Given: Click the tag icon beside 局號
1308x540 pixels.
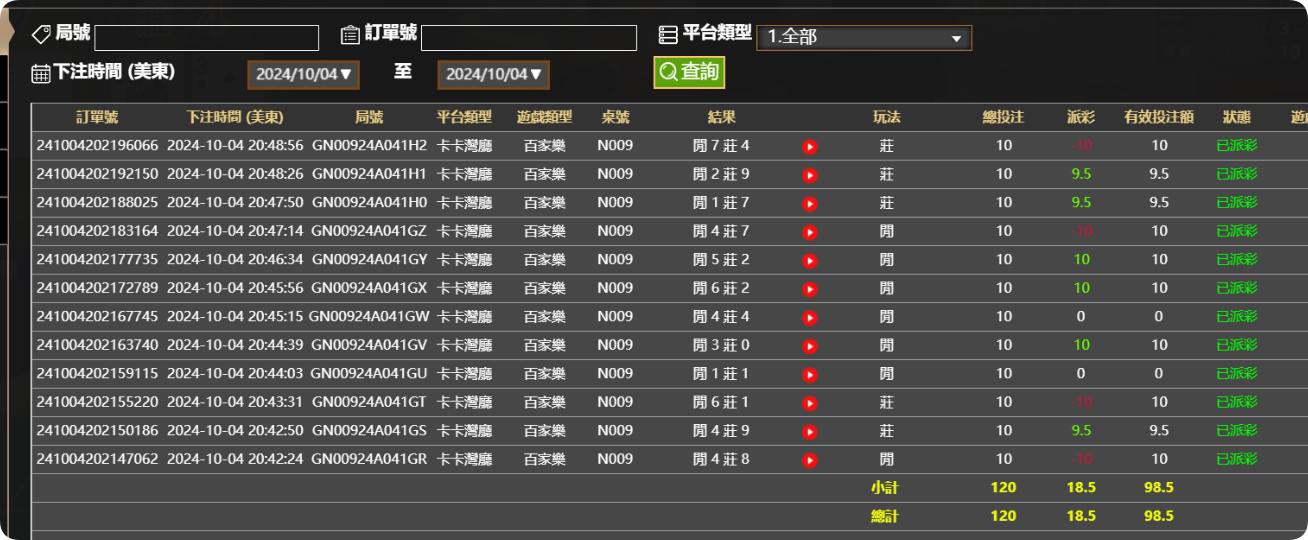Looking at the screenshot, I should (41, 34).
